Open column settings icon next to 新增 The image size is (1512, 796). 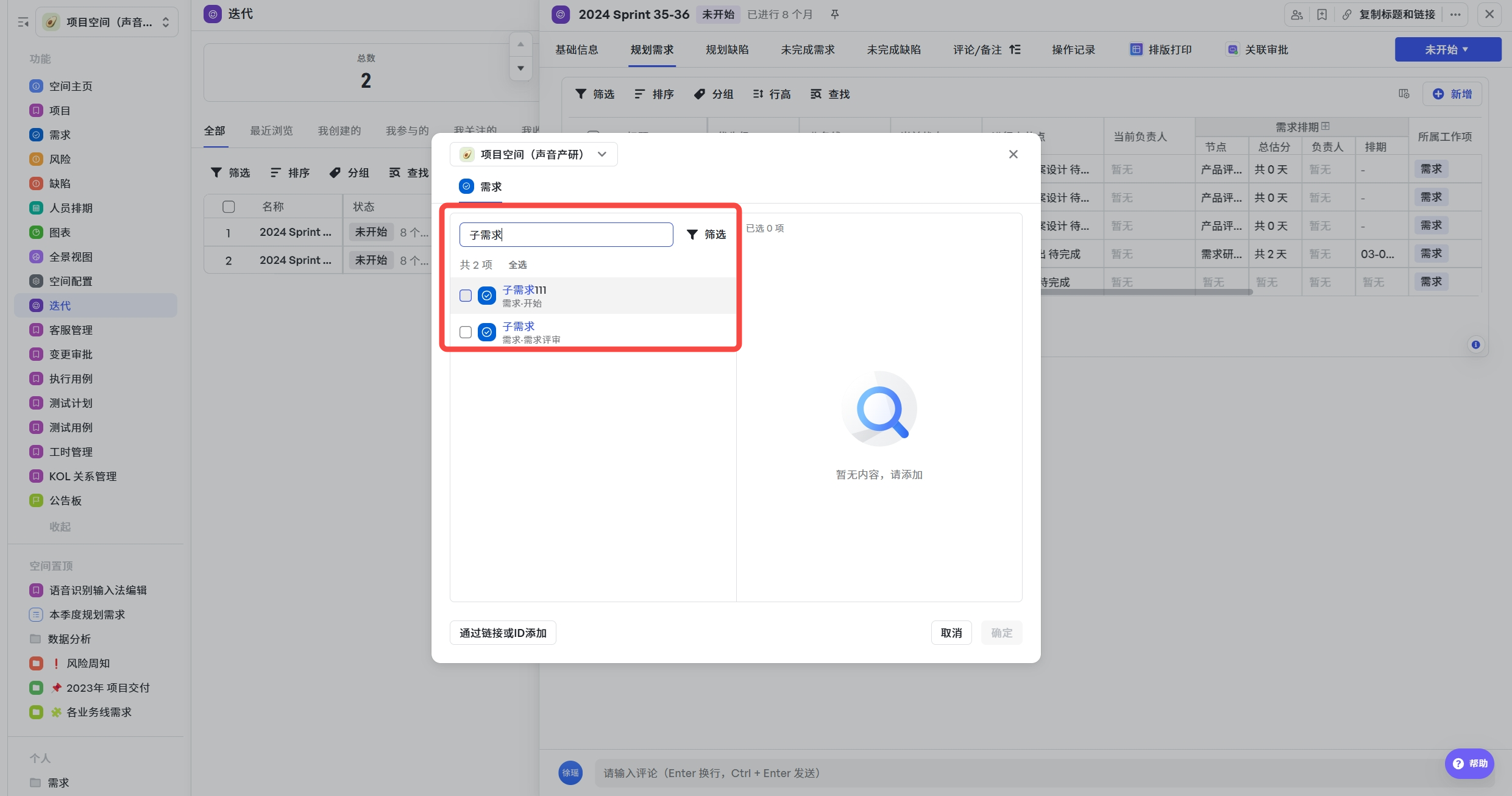pos(1404,94)
